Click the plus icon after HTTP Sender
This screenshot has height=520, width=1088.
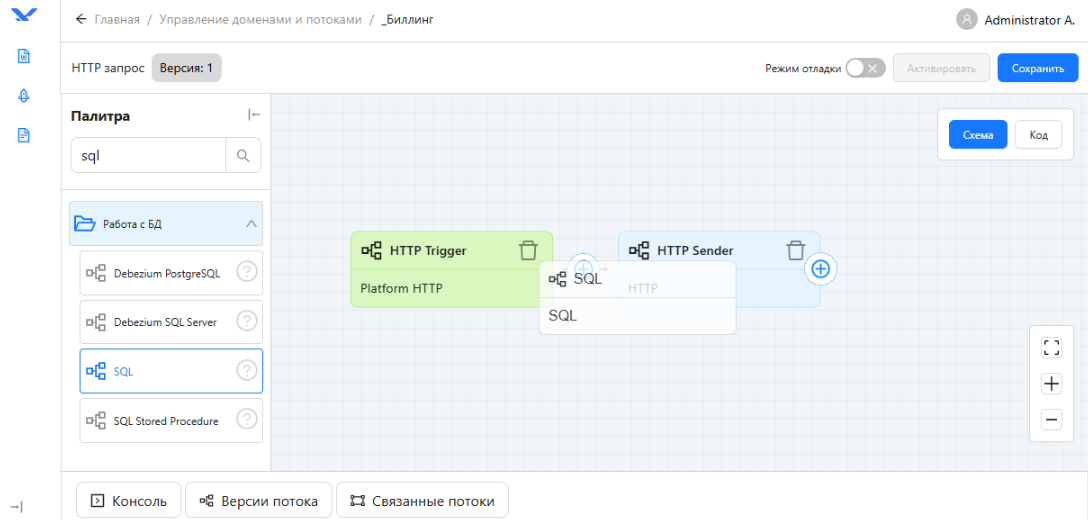pos(820,269)
